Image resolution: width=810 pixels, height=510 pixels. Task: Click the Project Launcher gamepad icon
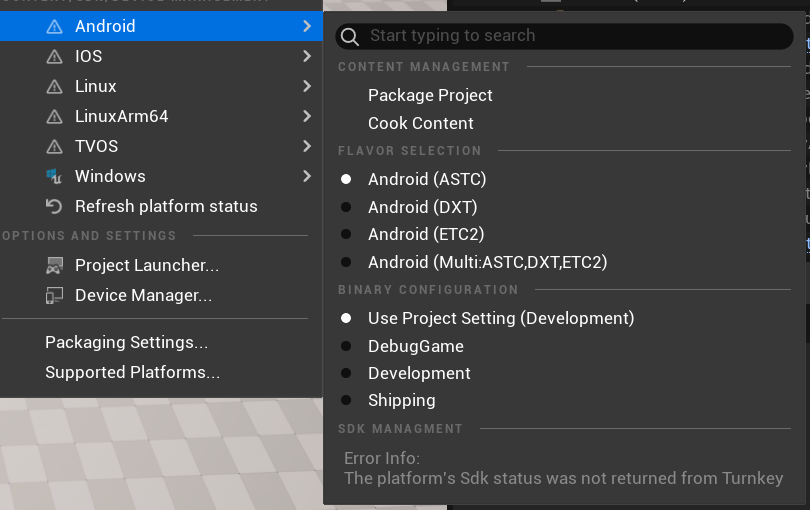(54, 265)
